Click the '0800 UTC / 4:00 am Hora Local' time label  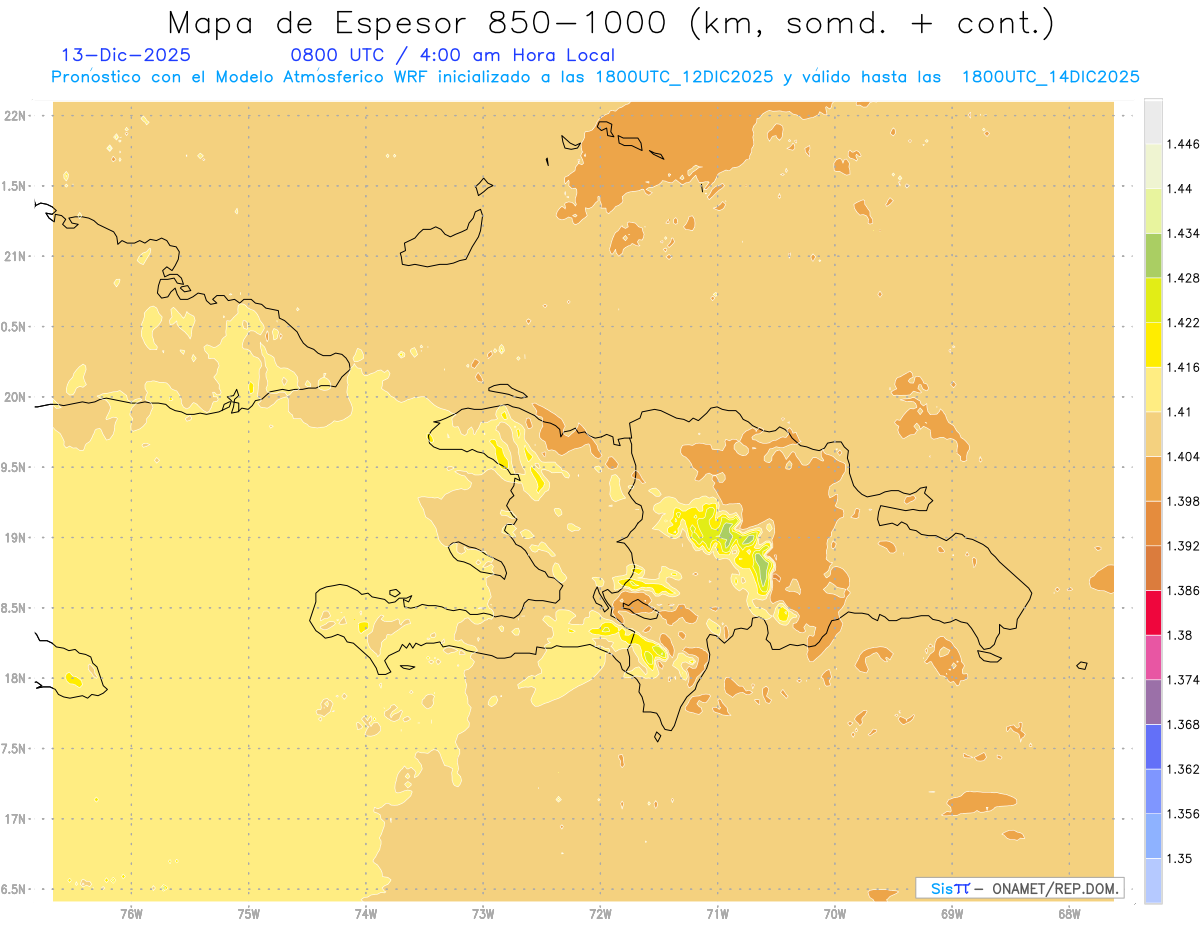tap(453, 55)
